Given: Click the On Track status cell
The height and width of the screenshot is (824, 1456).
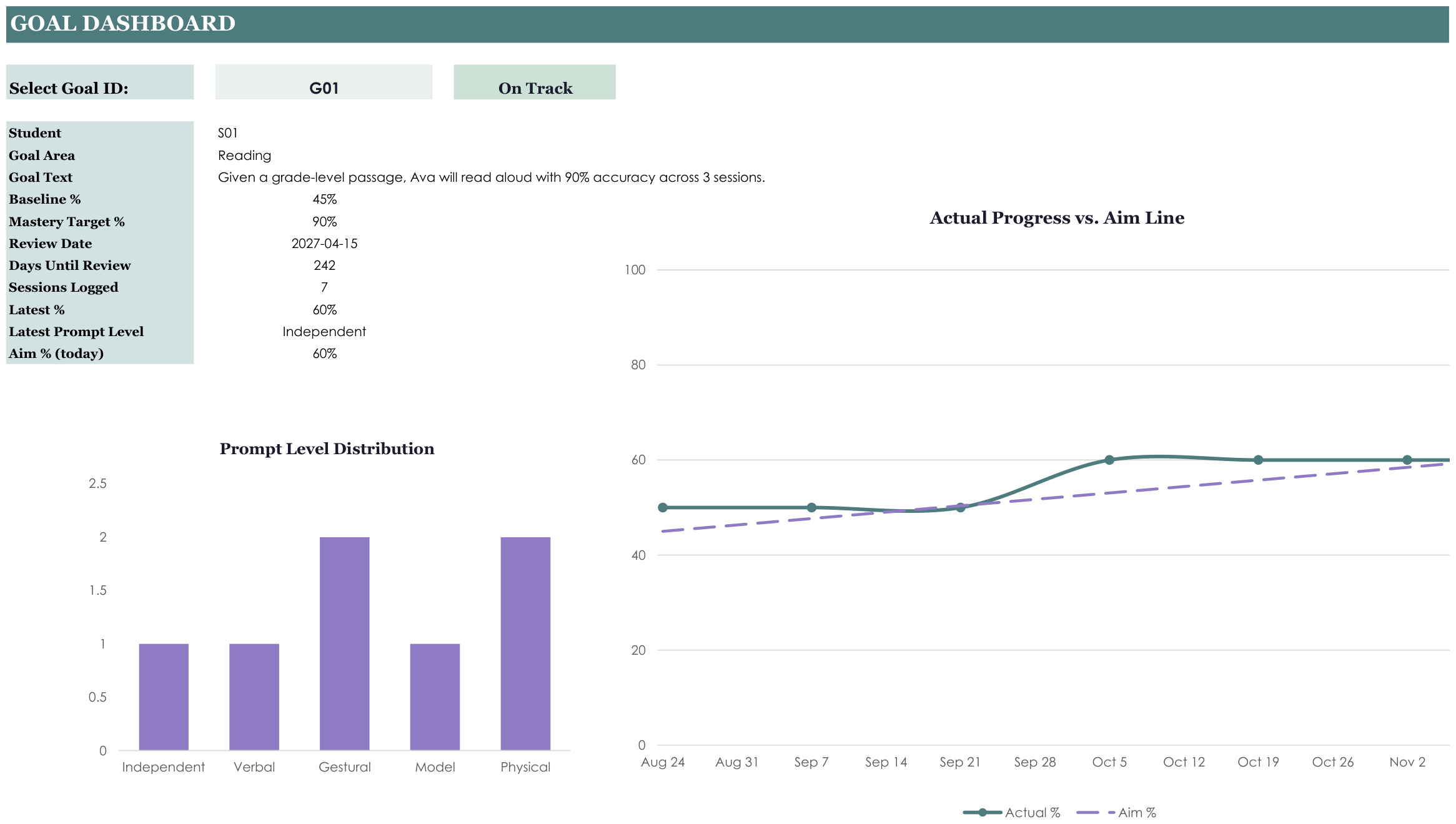Looking at the screenshot, I should [535, 82].
